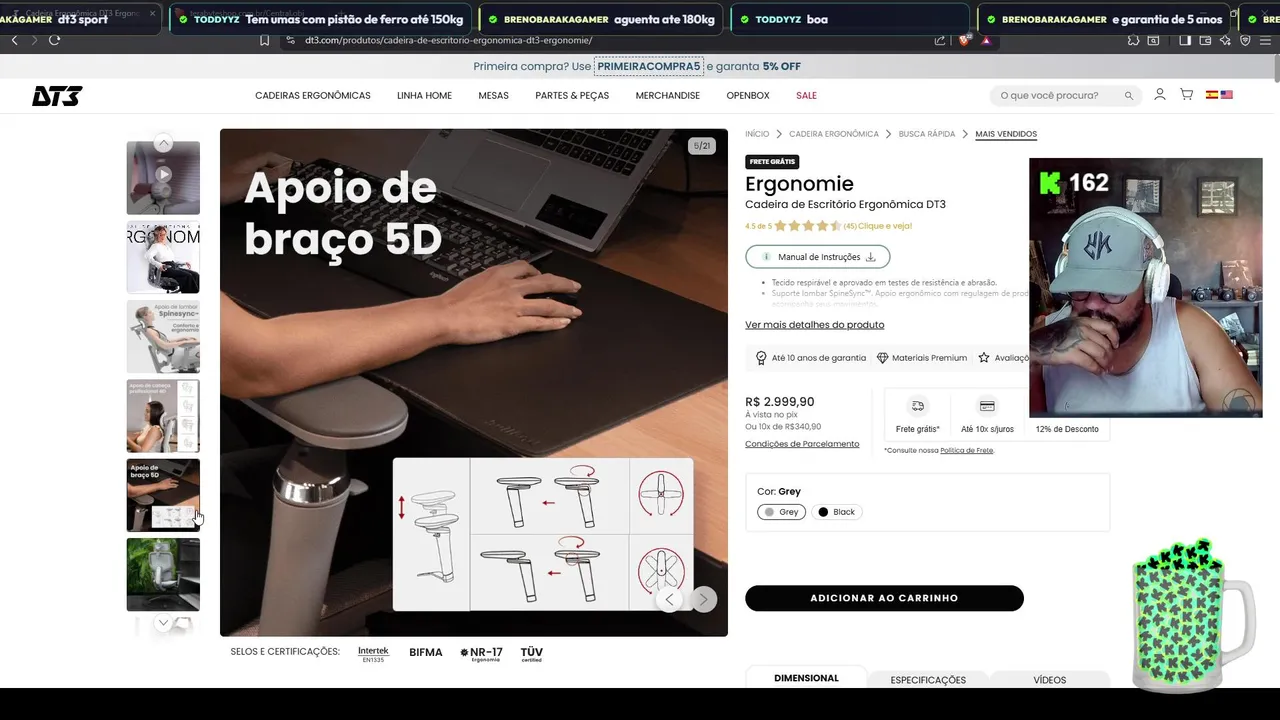Click the download icon on Manual de Instruções
Viewport: 1280px width, 720px height.
coord(870,257)
